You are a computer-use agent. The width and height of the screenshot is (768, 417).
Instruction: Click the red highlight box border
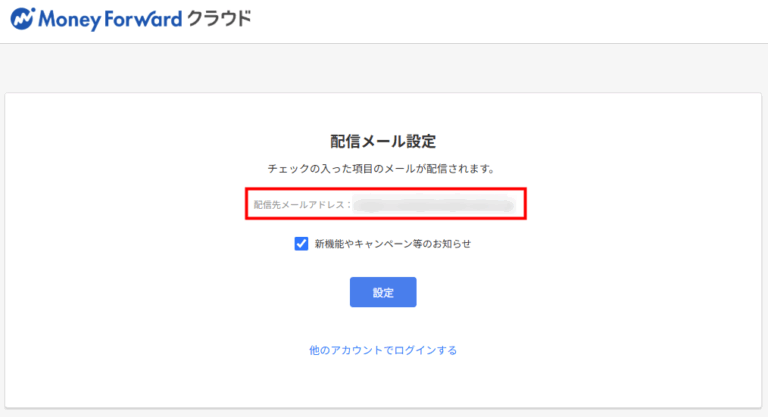click(x=247, y=204)
